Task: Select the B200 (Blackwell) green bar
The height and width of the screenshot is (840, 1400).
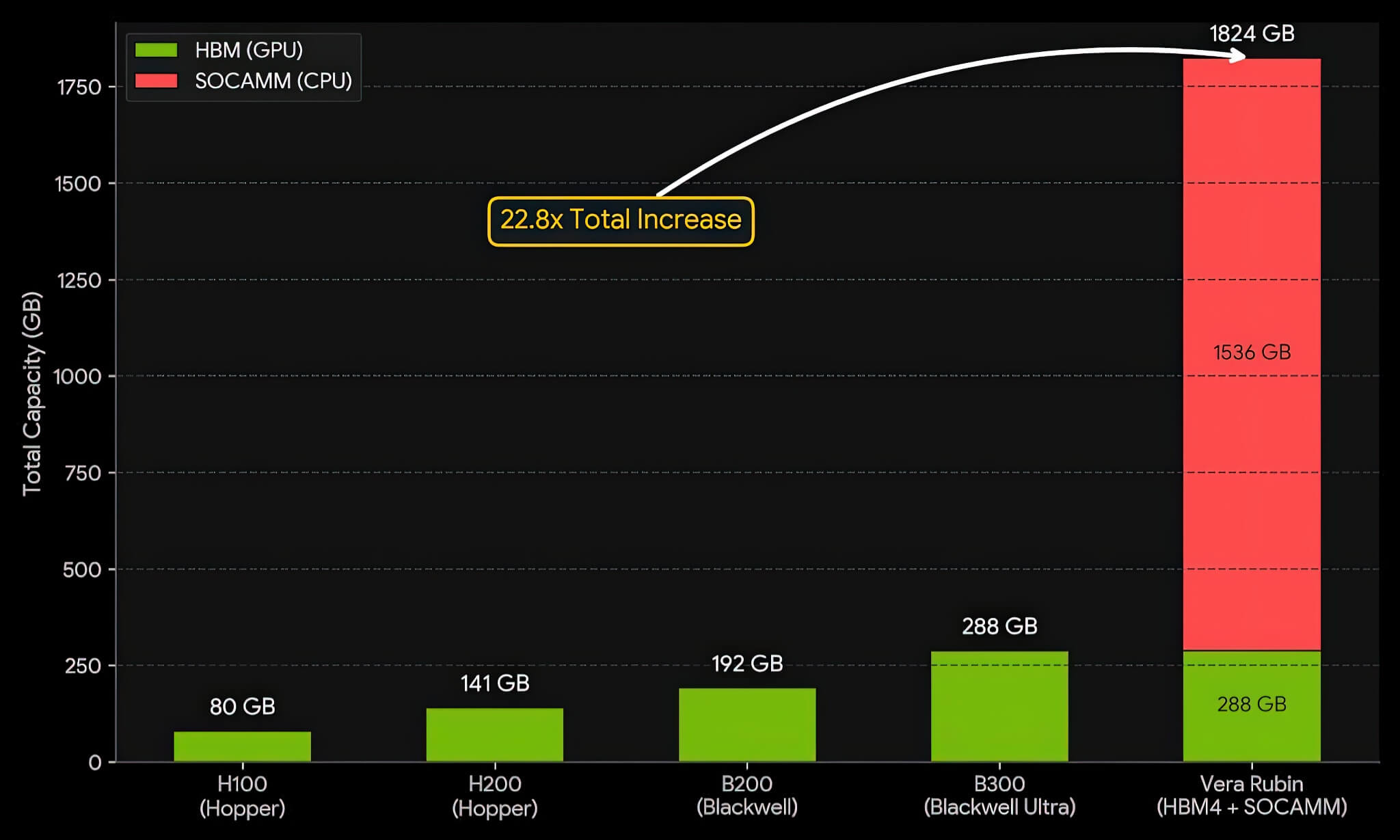Action: point(746,724)
